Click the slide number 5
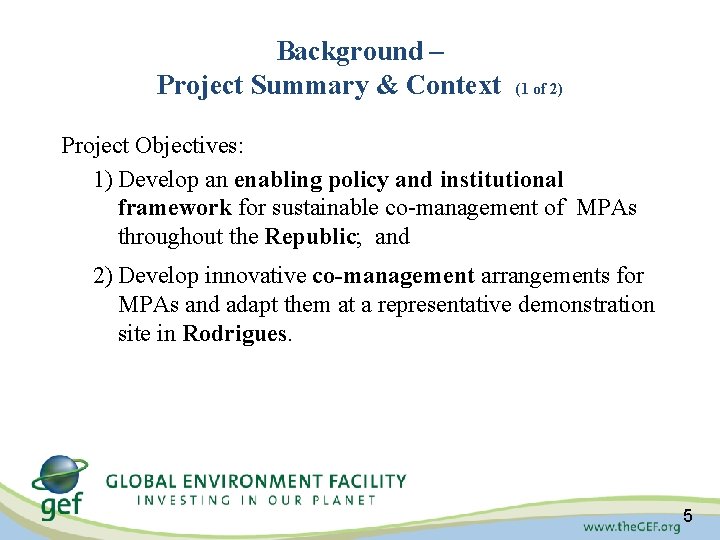The height and width of the screenshot is (540, 720). (x=687, y=516)
